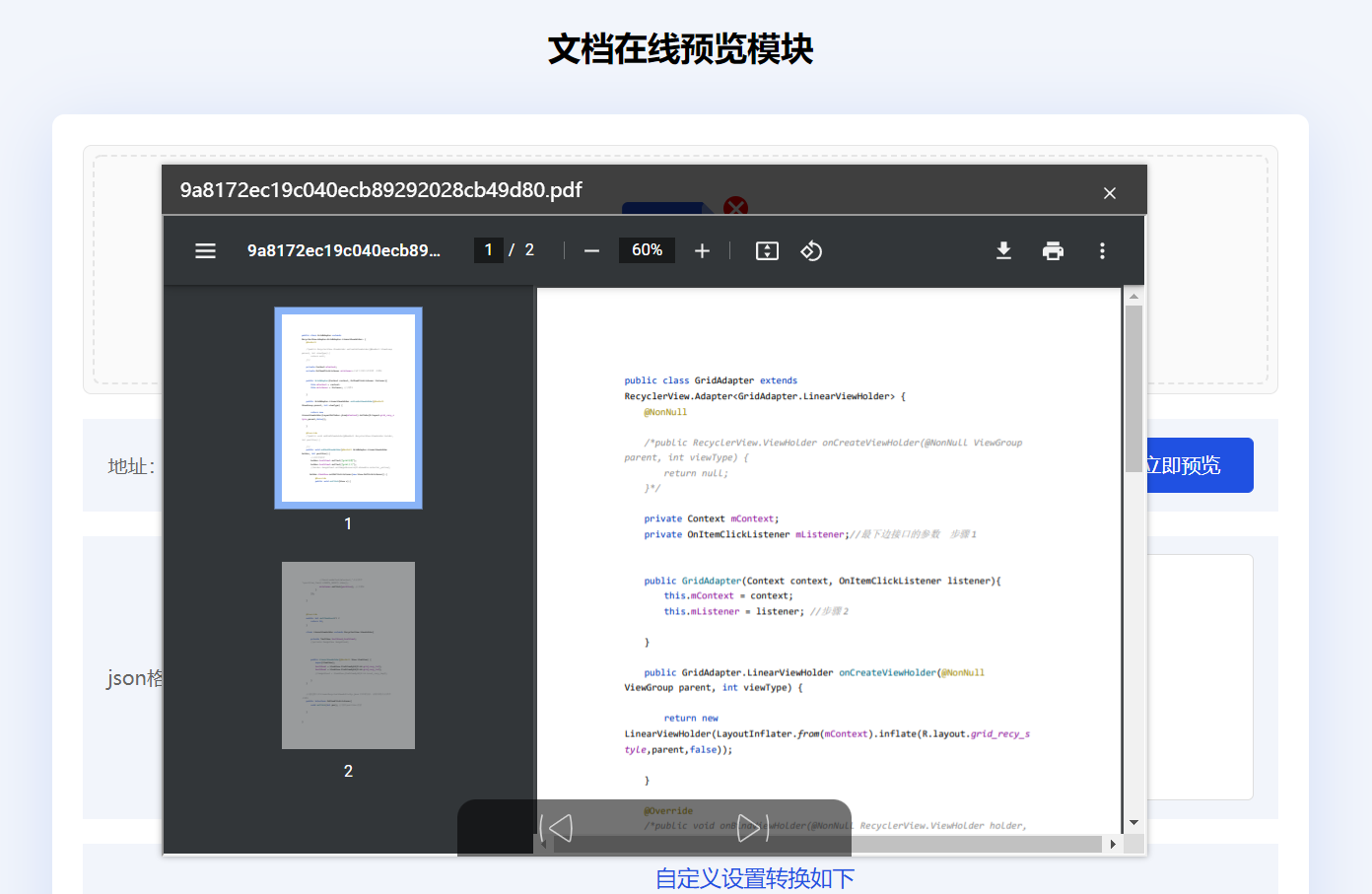Image resolution: width=1372 pixels, height=894 pixels.
Task: Click the toolbar file name 9a8172ec19c040ecb89...
Action: click(344, 250)
